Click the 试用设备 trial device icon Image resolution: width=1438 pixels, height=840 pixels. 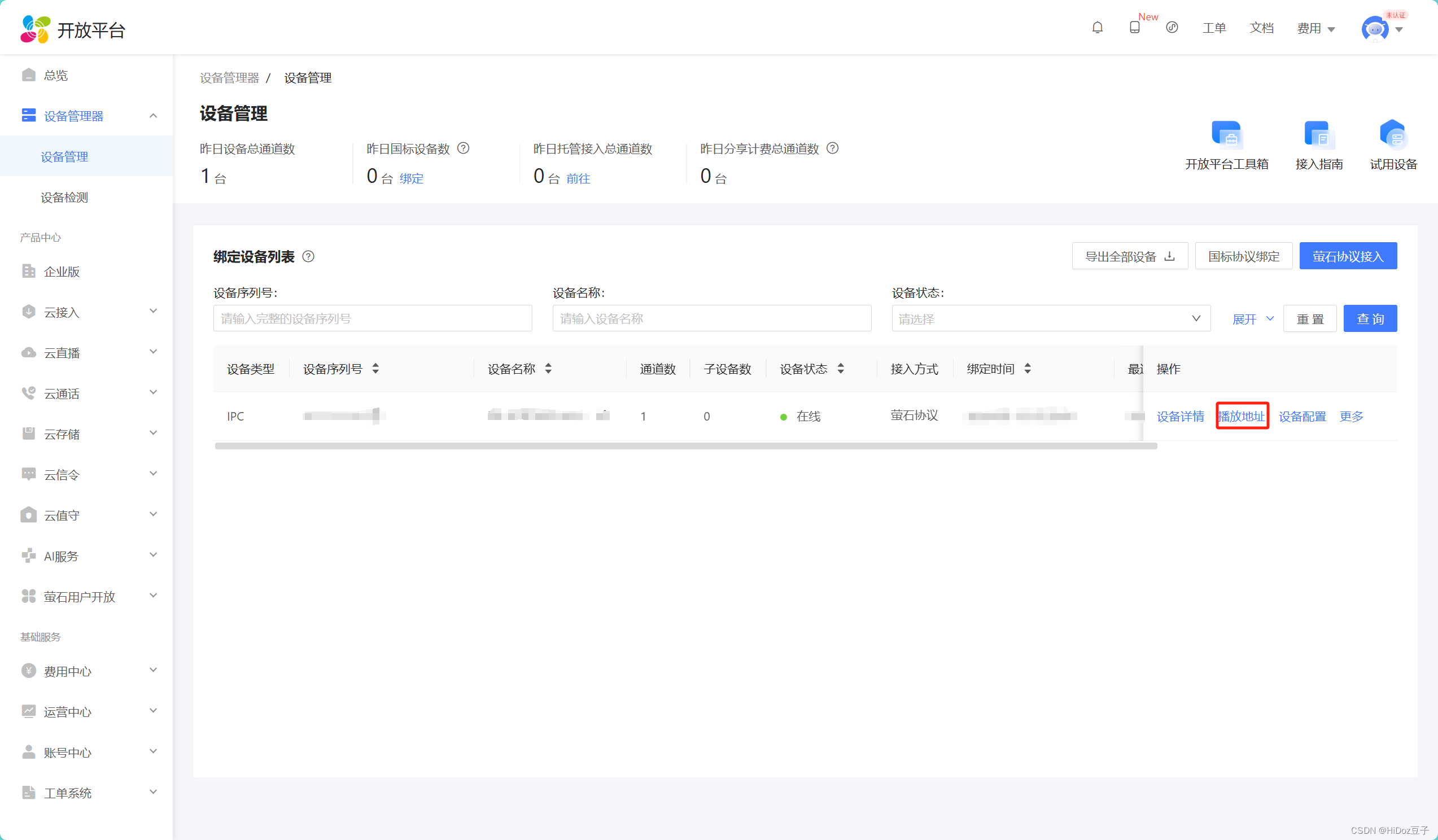tap(1393, 135)
